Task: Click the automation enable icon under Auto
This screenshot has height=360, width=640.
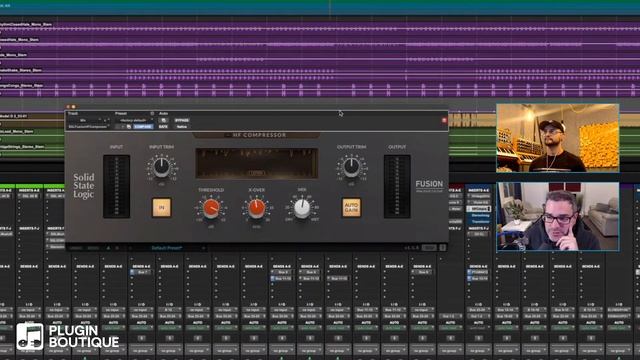Action: (163, 120)
